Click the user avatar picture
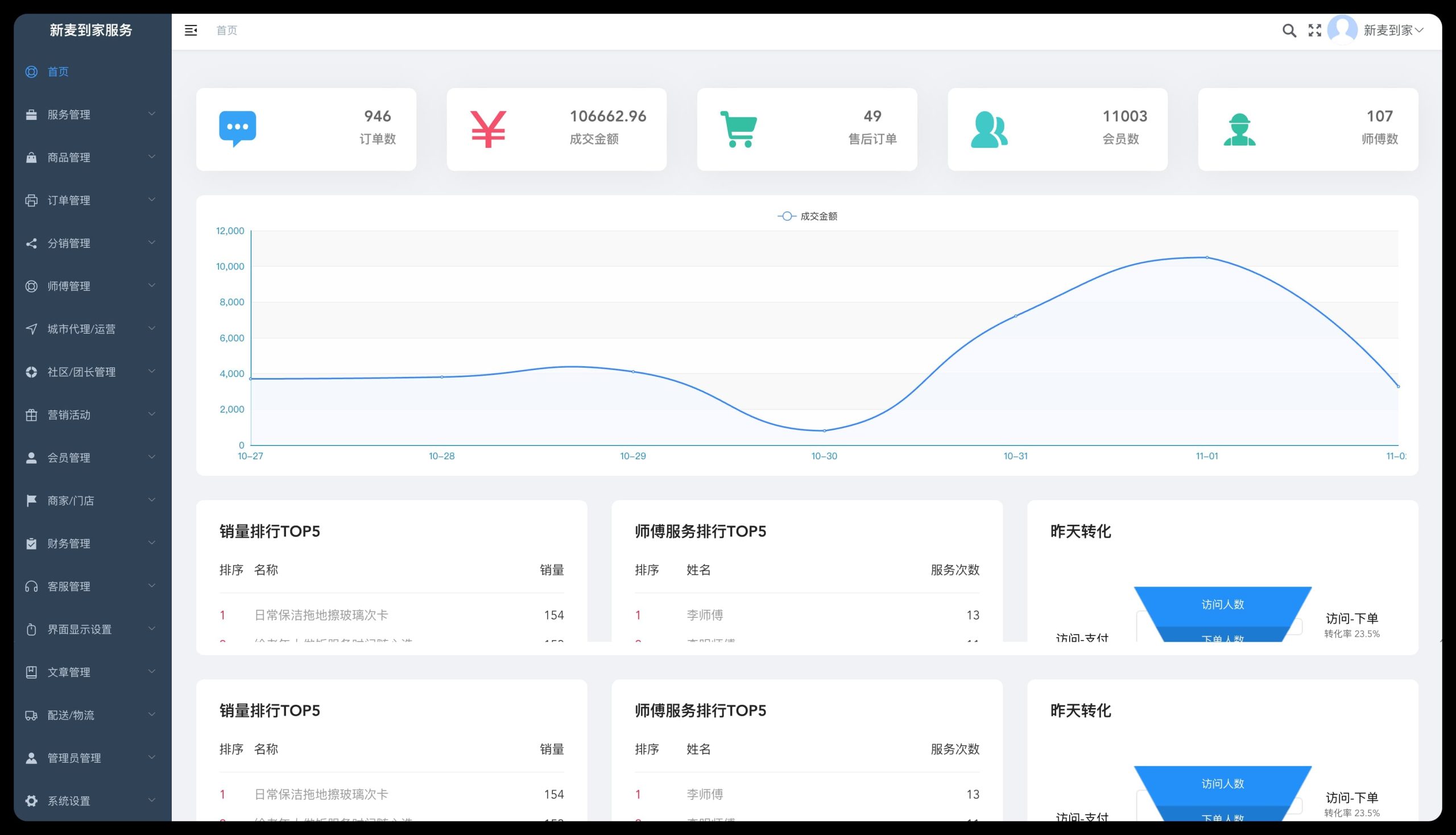Screen dimensions: 1456x835 tap(1342, 29)
